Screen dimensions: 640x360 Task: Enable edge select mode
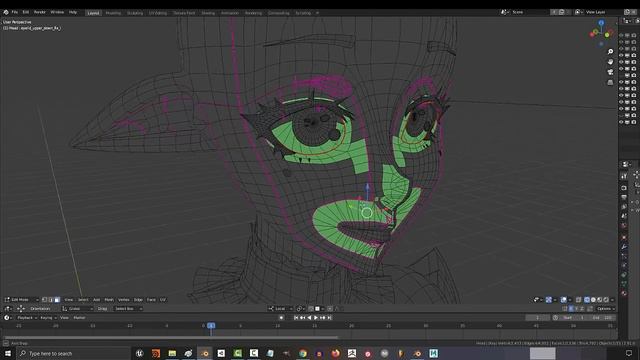(51, 300)
